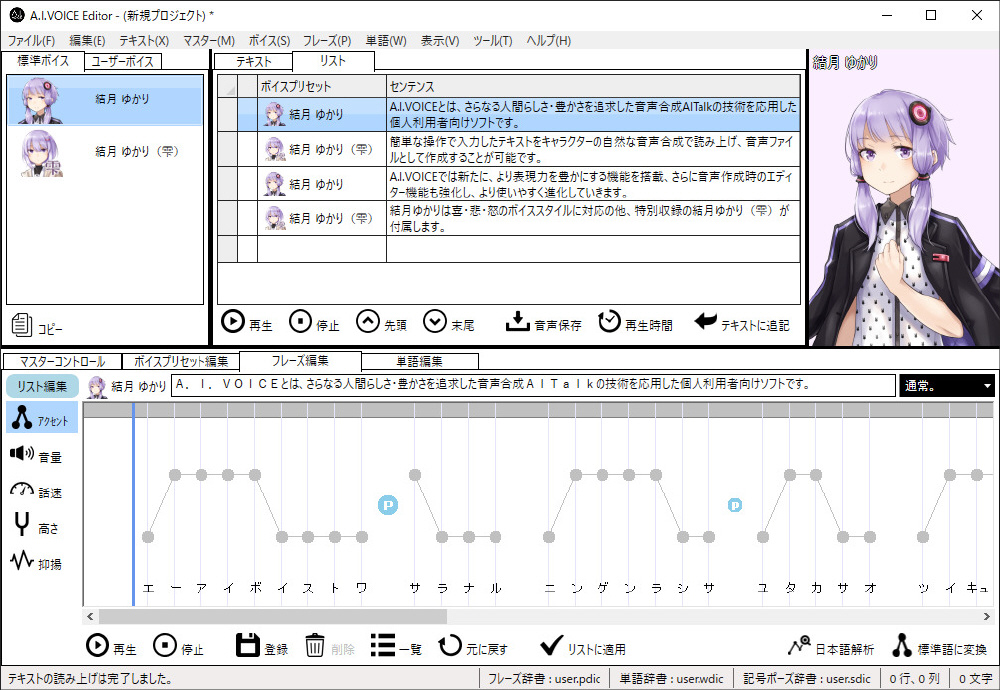
Task: Click the 登録 floppy disk icon
Action: click(x=247, y=646)
